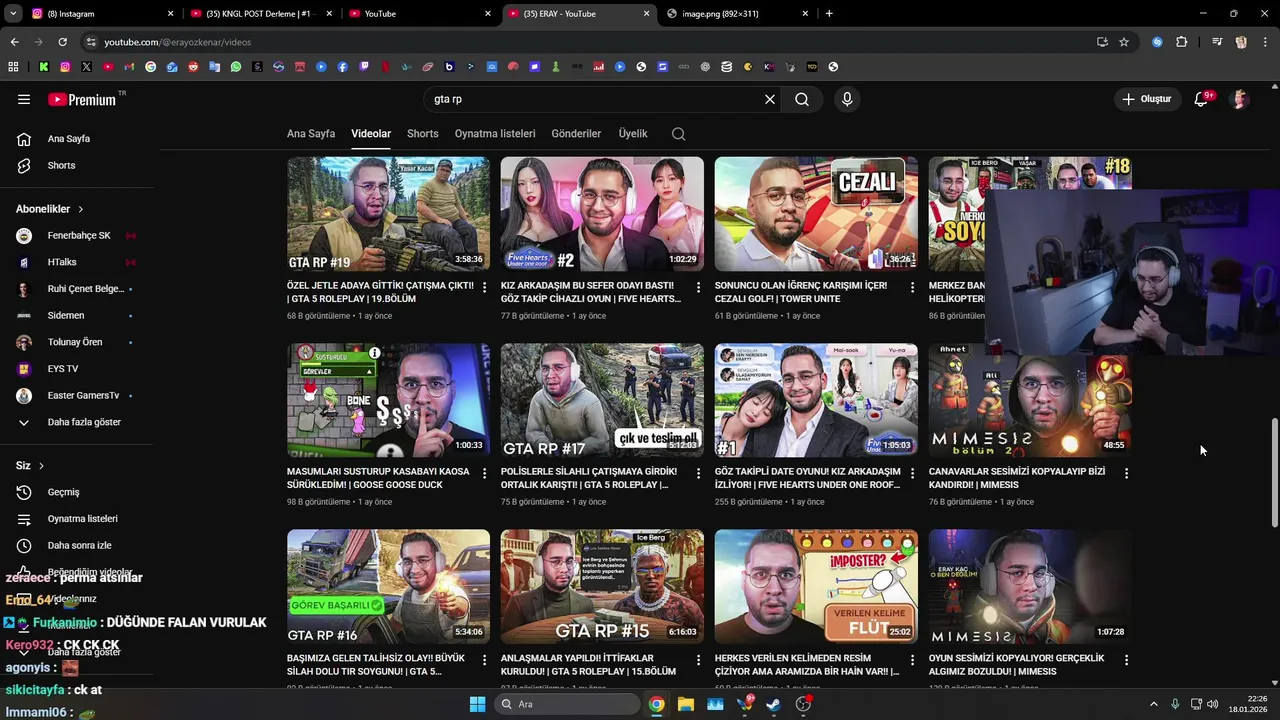
Task: Open the YouTube guide hamburger menu
Action: 24,99
